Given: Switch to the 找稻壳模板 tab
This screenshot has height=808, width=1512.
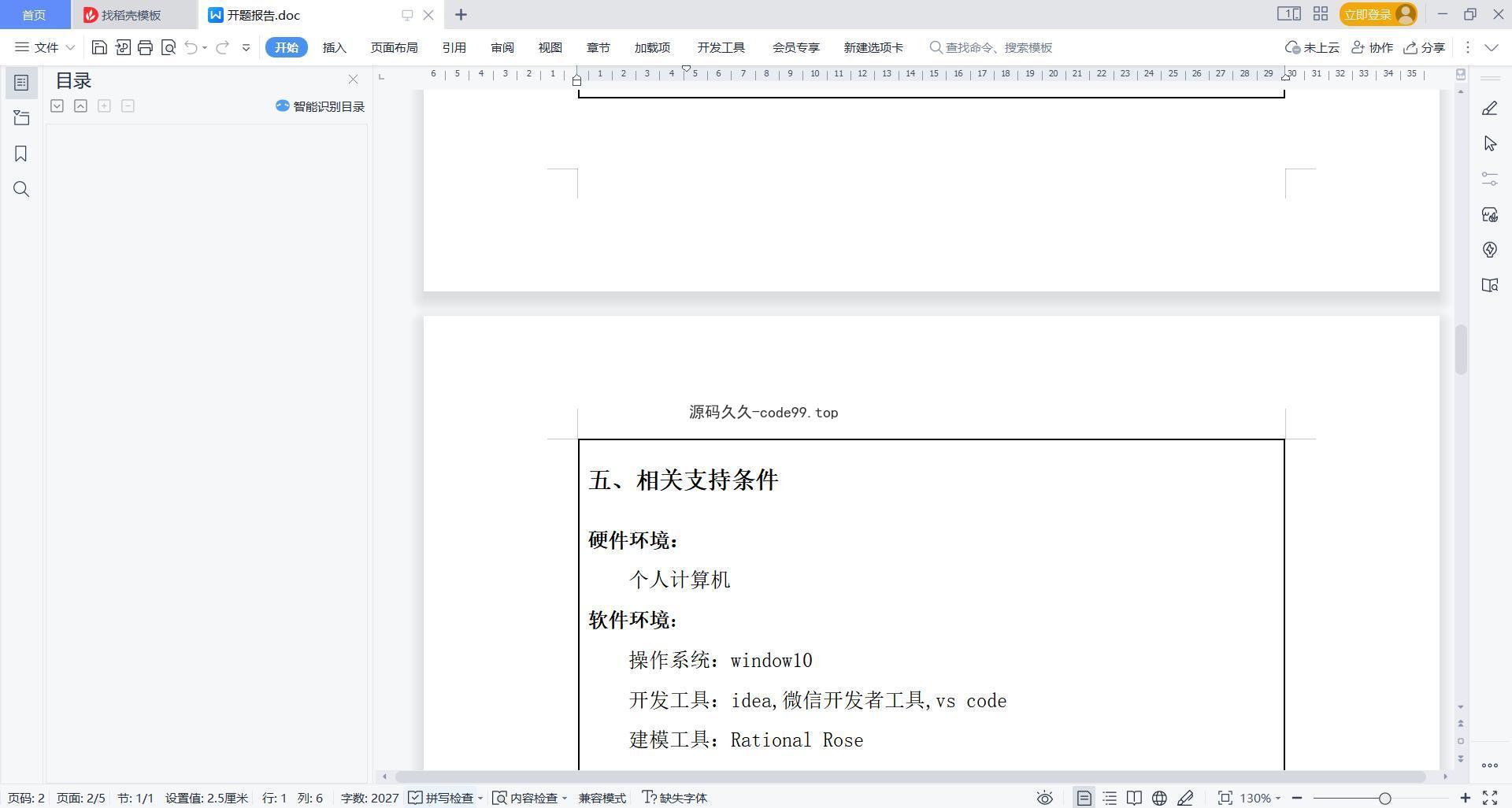Looking at the screenshot, I should pos(131,15).
